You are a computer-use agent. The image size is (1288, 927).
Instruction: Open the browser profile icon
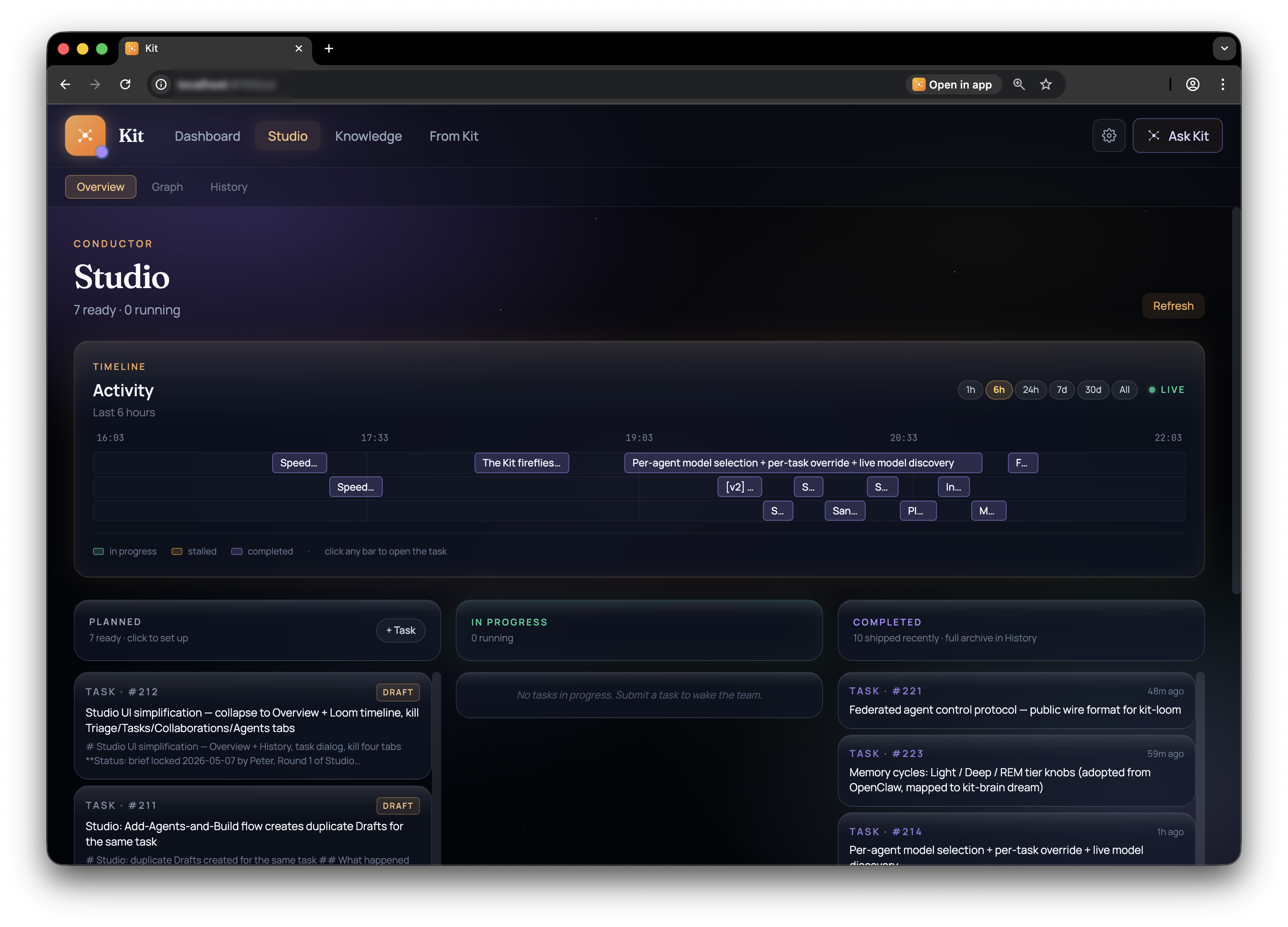pos(1192,85)
